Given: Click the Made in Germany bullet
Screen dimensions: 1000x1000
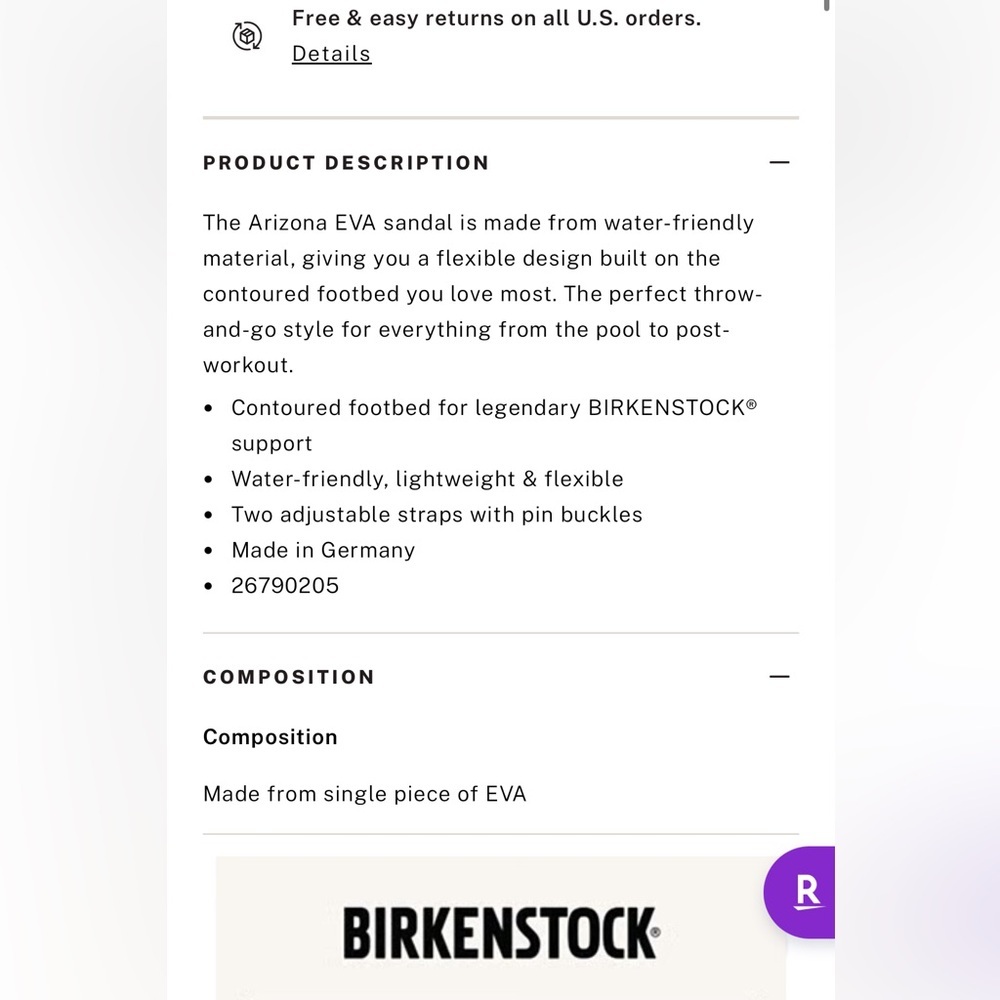Looking at the screenshot, I should click(323, 550).
